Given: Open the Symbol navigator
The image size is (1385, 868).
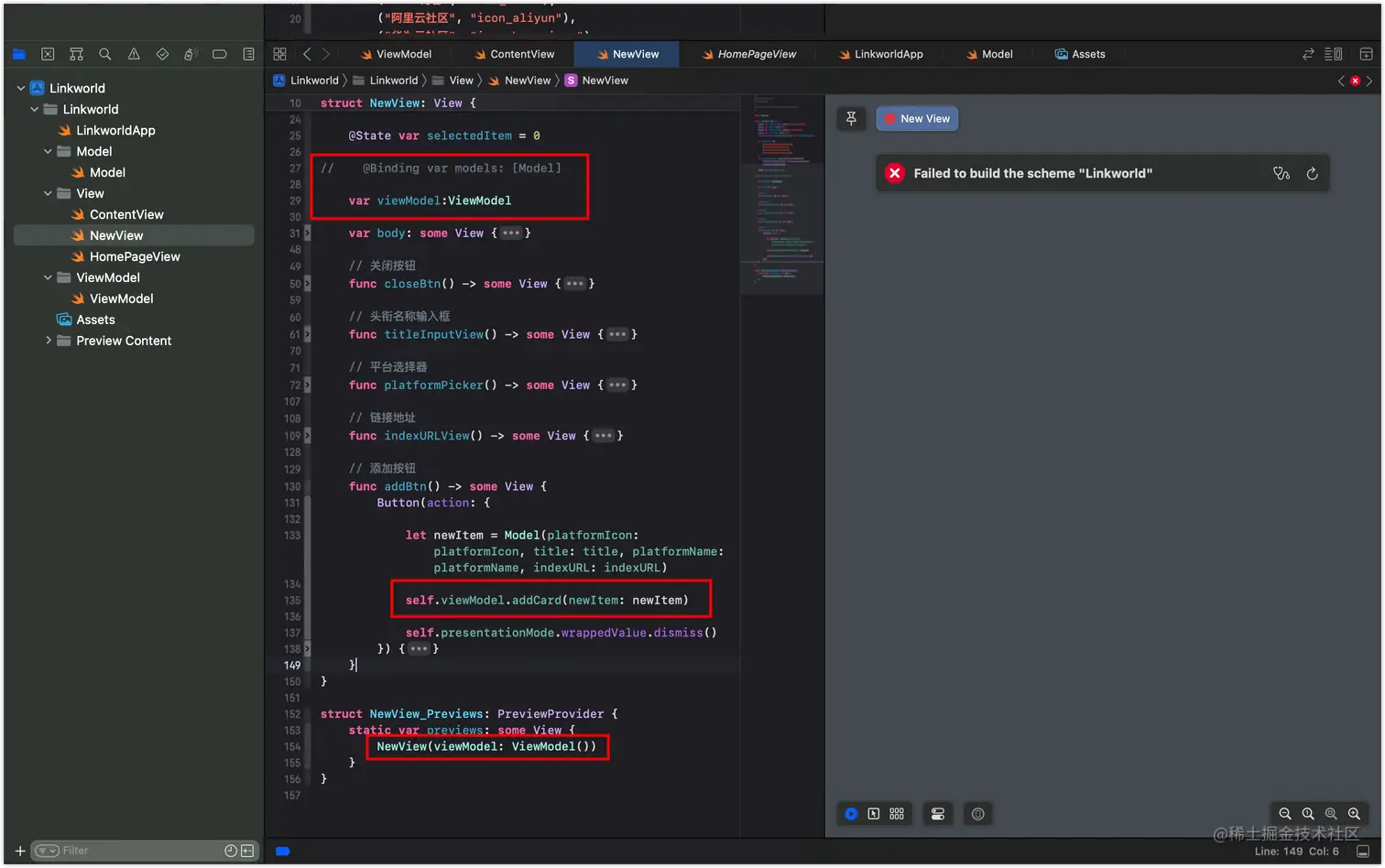Looking at the screenshot, I should (76, 55).
